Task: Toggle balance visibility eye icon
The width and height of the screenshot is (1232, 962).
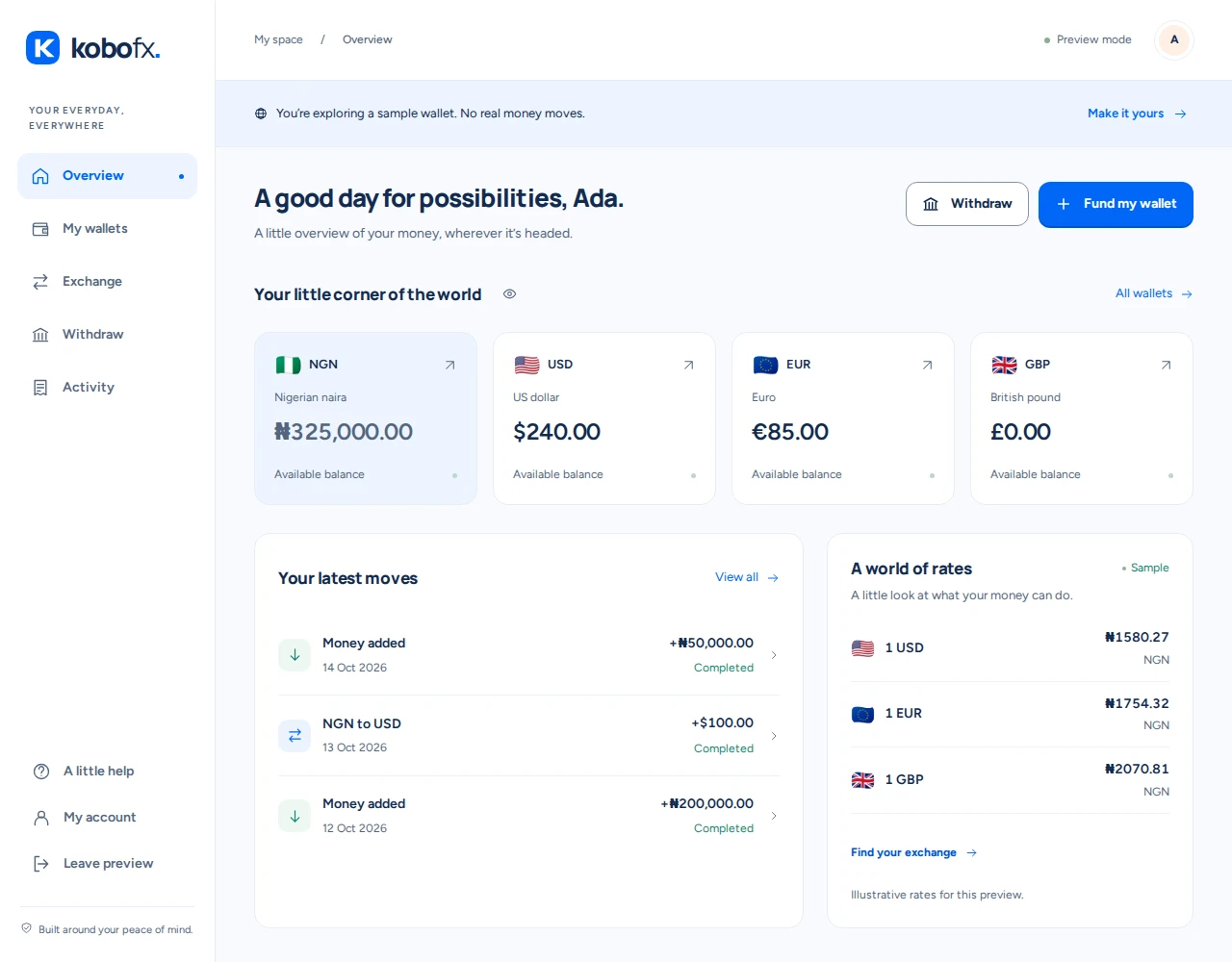Action: (x=510, y=294)
